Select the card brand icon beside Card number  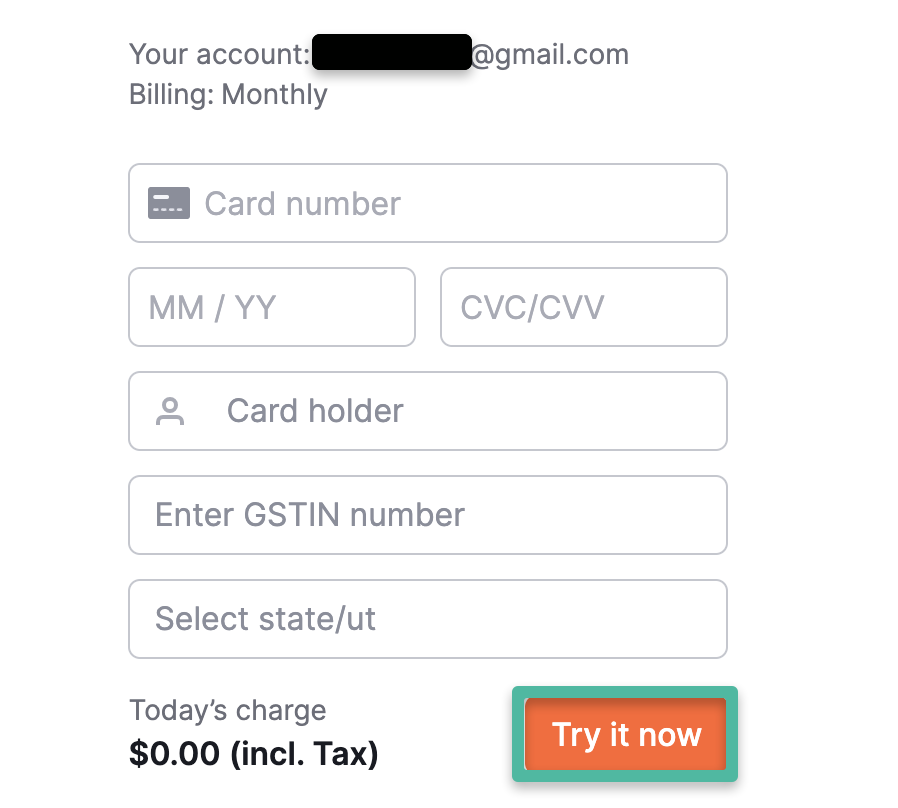point(168,202)
